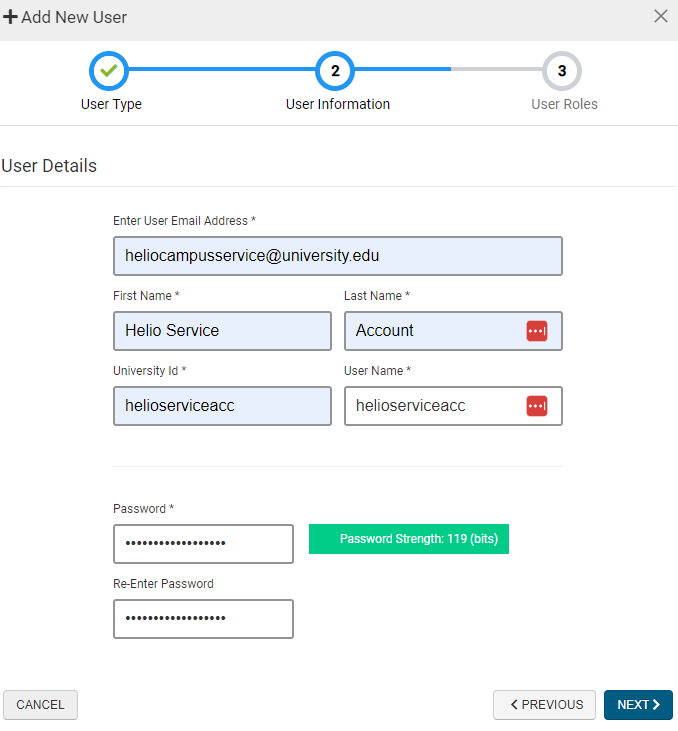The image size is (678, 731).
Task: Click the Password field
Action: pos(203,544)
